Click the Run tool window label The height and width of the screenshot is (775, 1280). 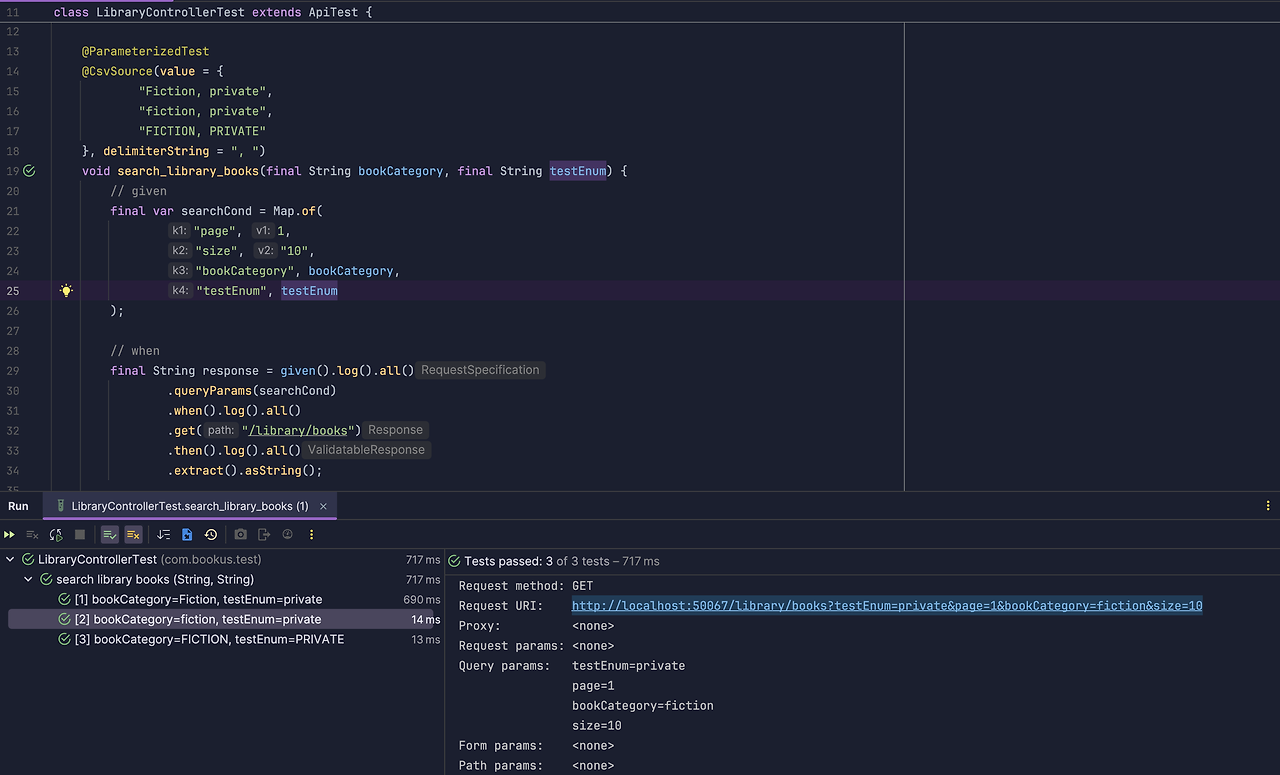[x=17, y=506]
